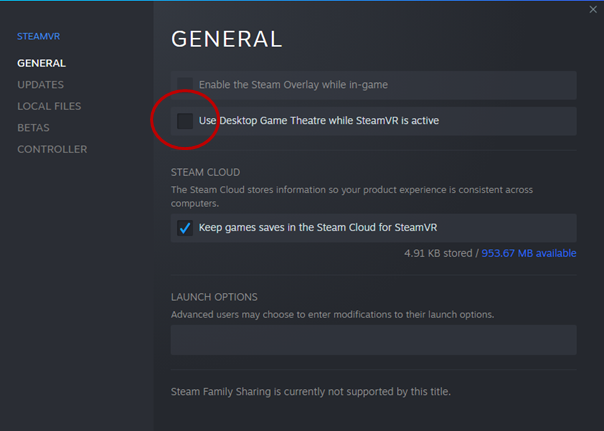Image resolution: width=604 pixels, height=431 pixels.
Task: Focus the Launch Options text field
Action: pos(373,340)
